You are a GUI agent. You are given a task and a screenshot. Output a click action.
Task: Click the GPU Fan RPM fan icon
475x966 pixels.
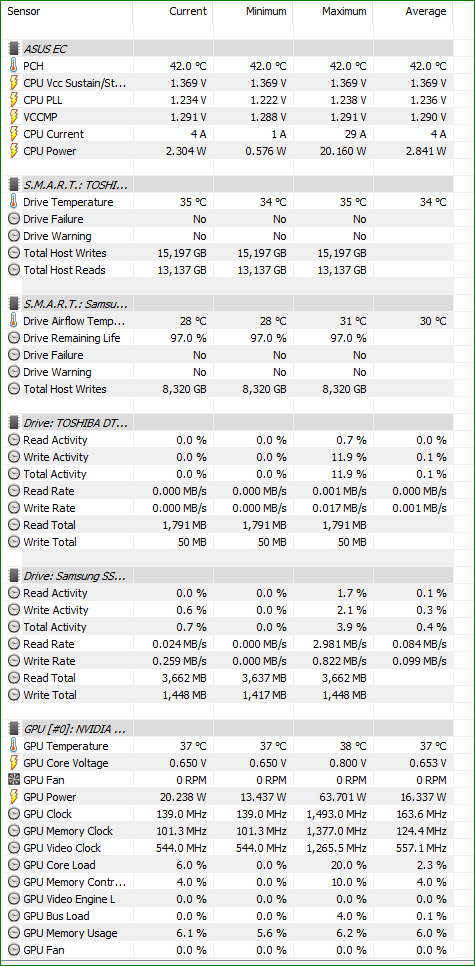[x=14, y=780]
